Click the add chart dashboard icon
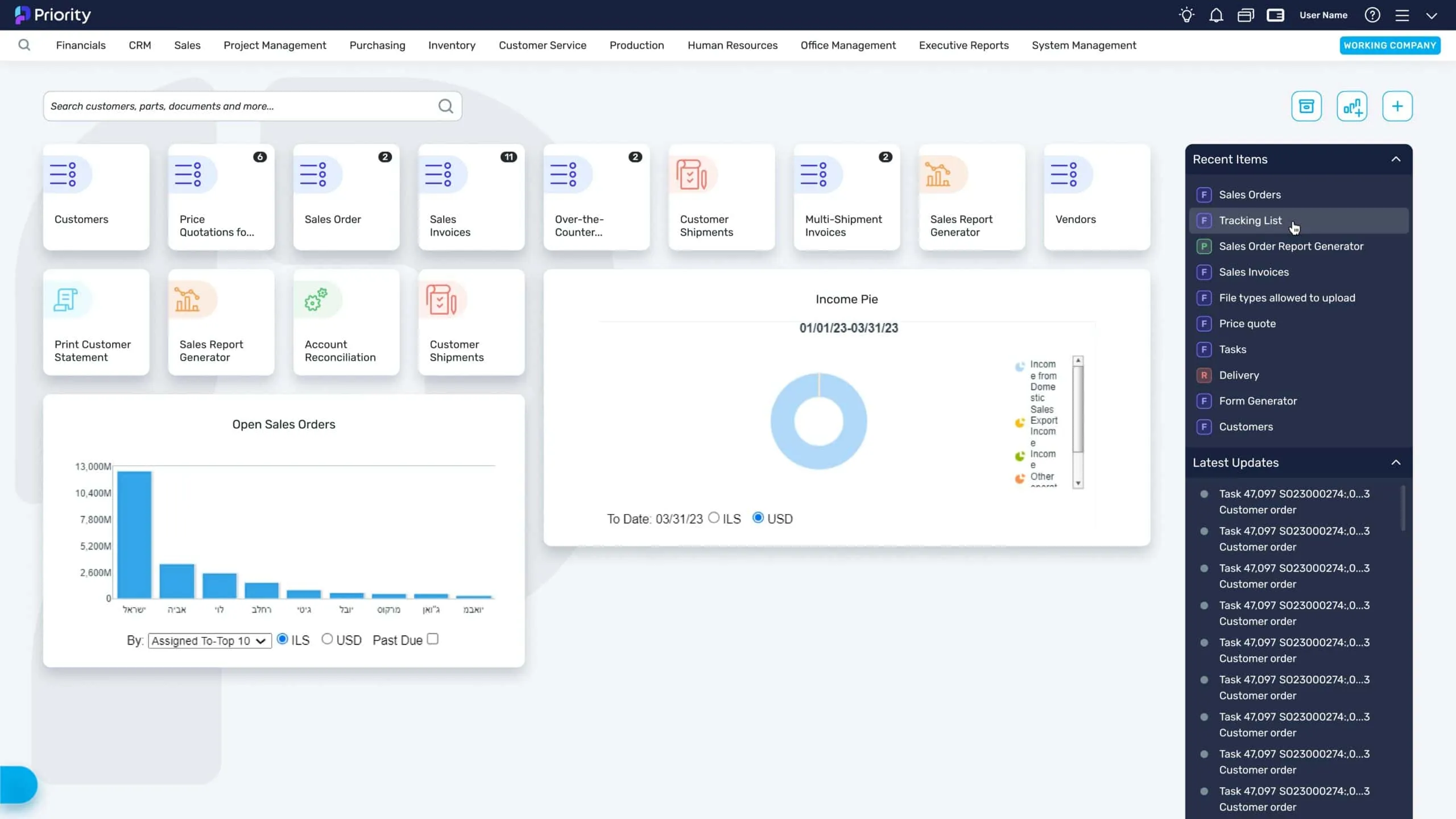This screenshot has width=1456, height=819. (x=1351, y=106)
